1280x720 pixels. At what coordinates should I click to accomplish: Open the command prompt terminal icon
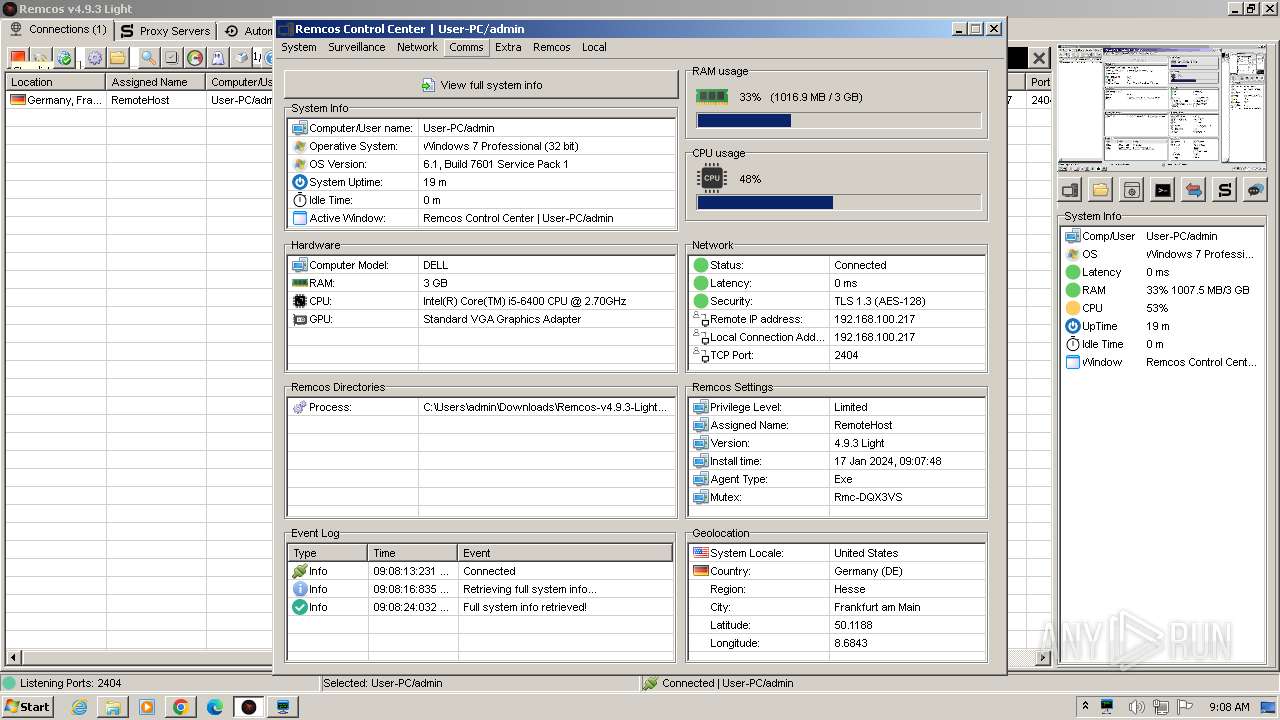1163,190
